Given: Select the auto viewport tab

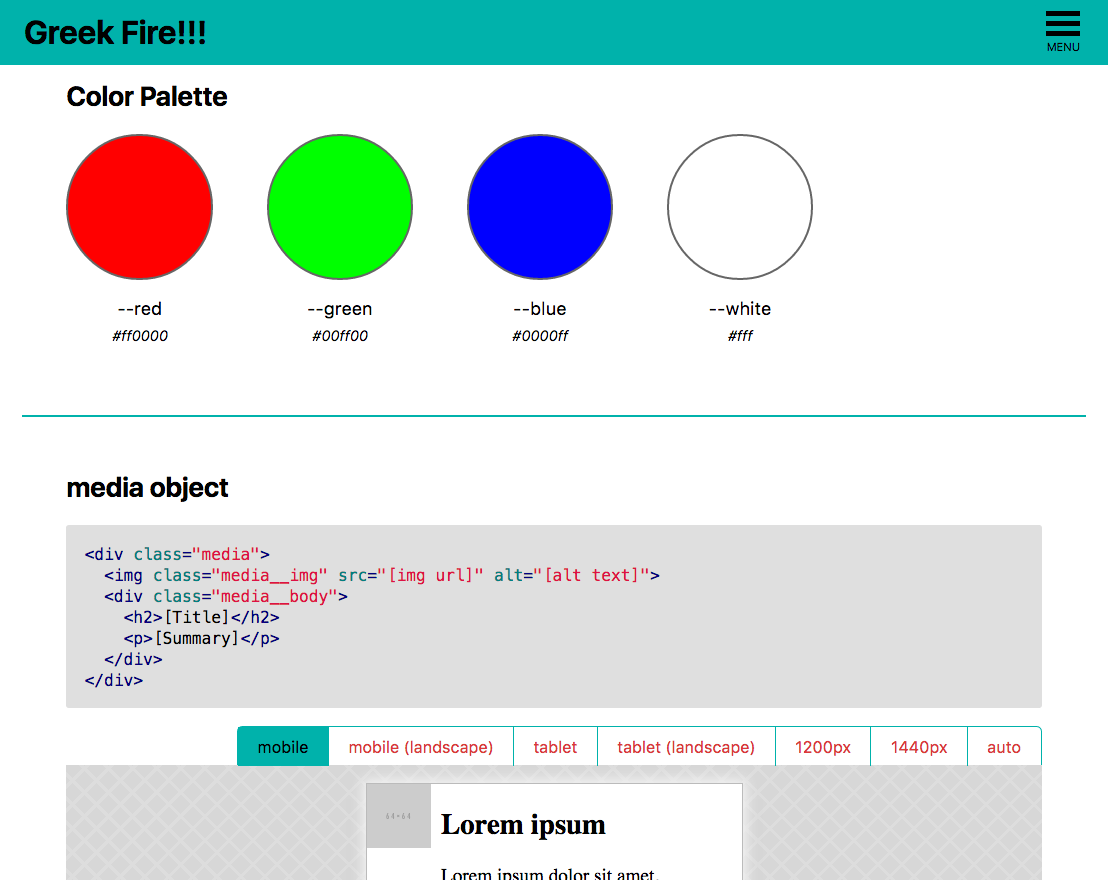Looking at the screenshot, I should (1003, 746).
